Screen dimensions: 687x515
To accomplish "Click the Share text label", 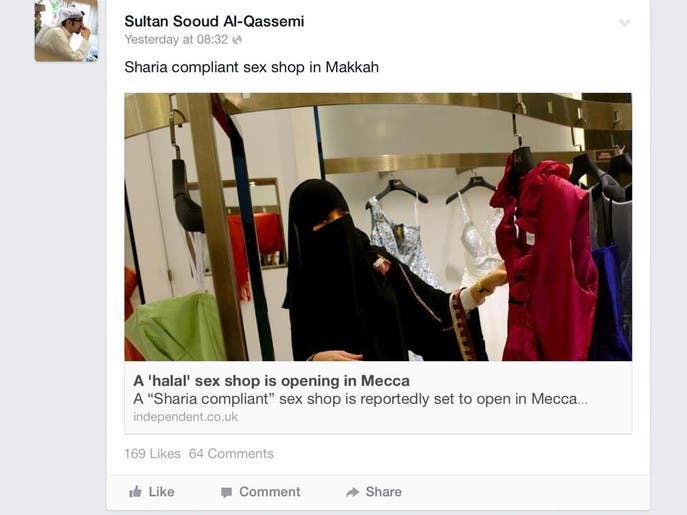I will click(384, 492).
